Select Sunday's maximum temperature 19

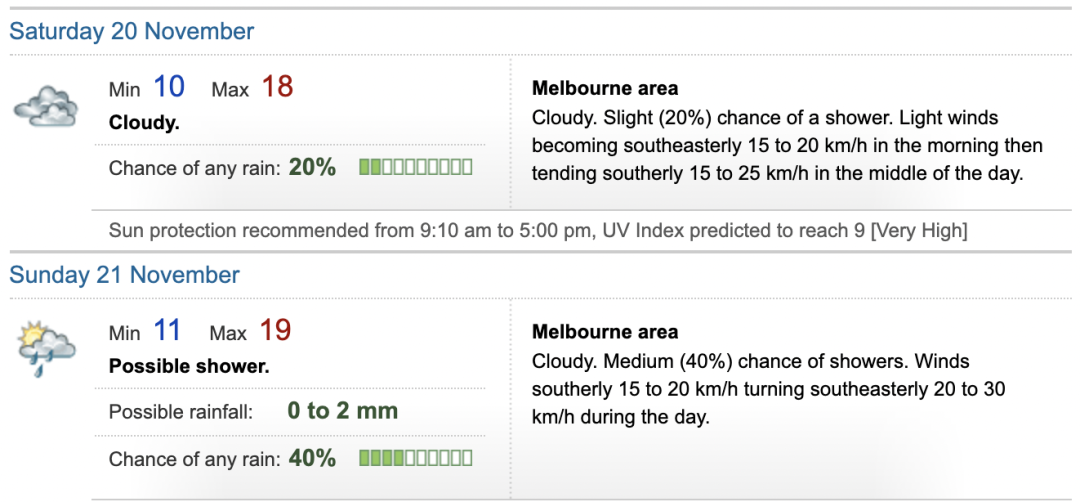click(276, 331)
